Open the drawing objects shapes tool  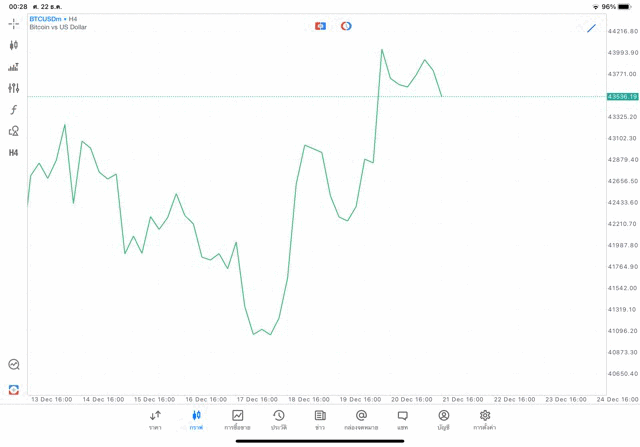13,131
